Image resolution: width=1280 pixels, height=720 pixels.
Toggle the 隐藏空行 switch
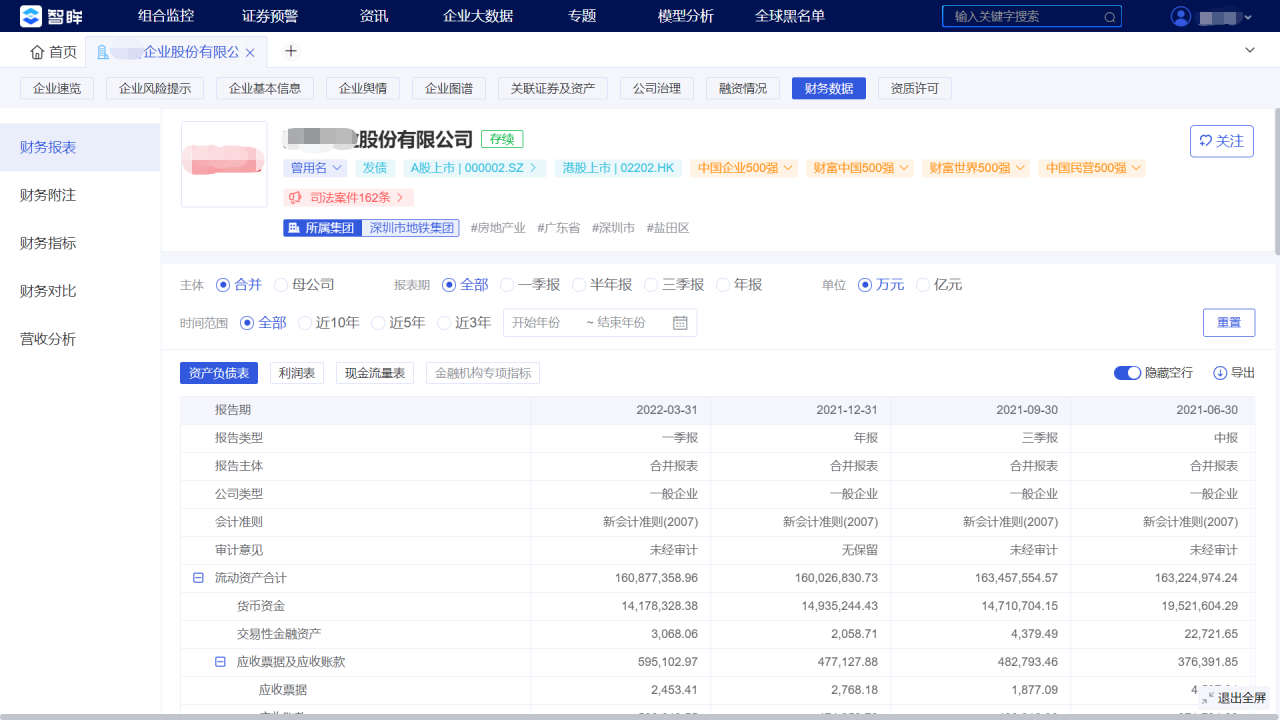[x=1127, y=373]
